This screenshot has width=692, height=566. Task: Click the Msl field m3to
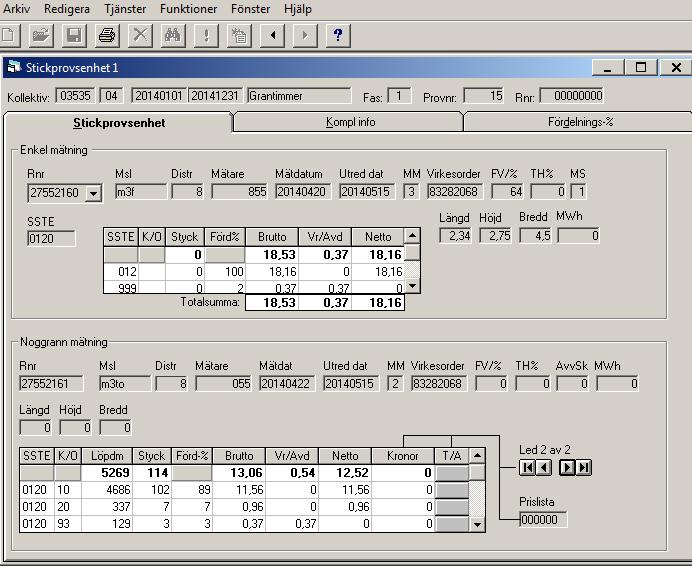click(x=125, y=383)
